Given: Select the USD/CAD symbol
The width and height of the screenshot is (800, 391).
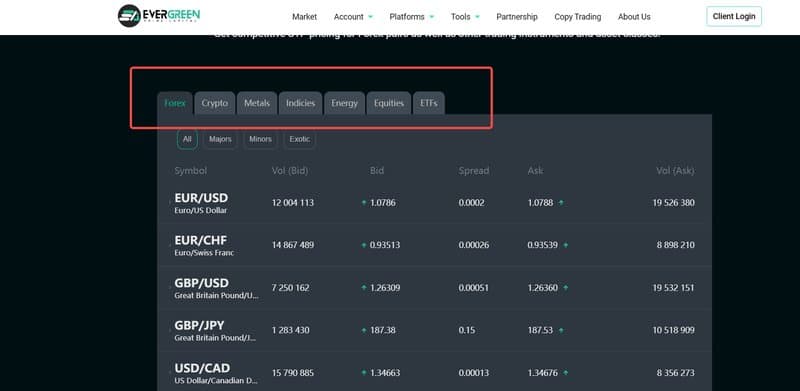Looking at the screenshot, I should pyautogui.click(x=202, y=369).
